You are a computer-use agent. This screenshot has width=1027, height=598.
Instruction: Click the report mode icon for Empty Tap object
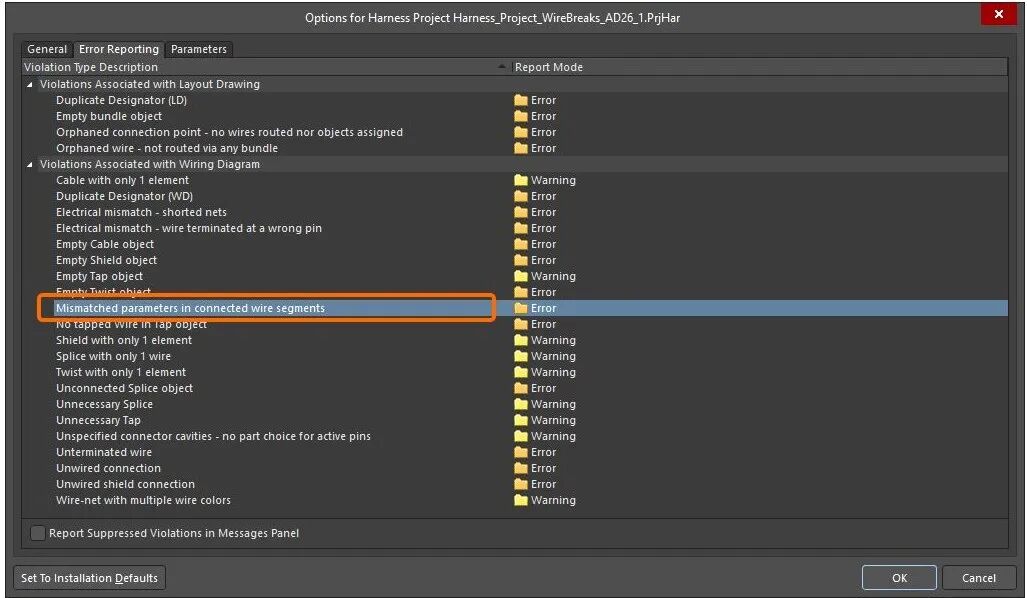(x=520, y=276)
